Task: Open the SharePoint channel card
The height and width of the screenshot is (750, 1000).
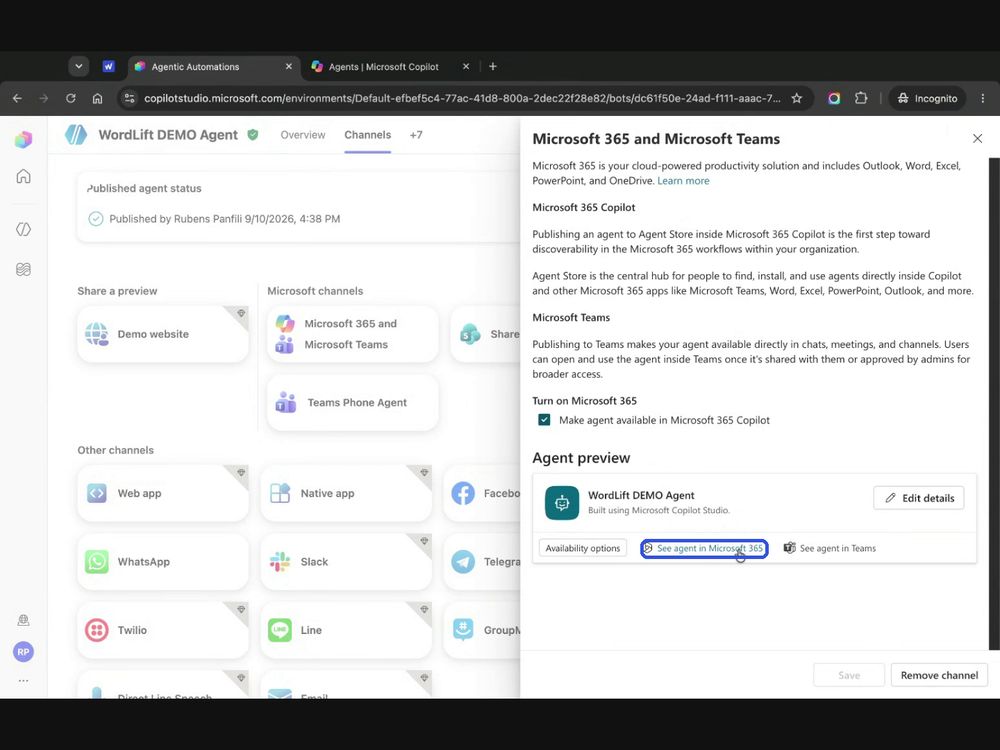Action: point(485,334)
